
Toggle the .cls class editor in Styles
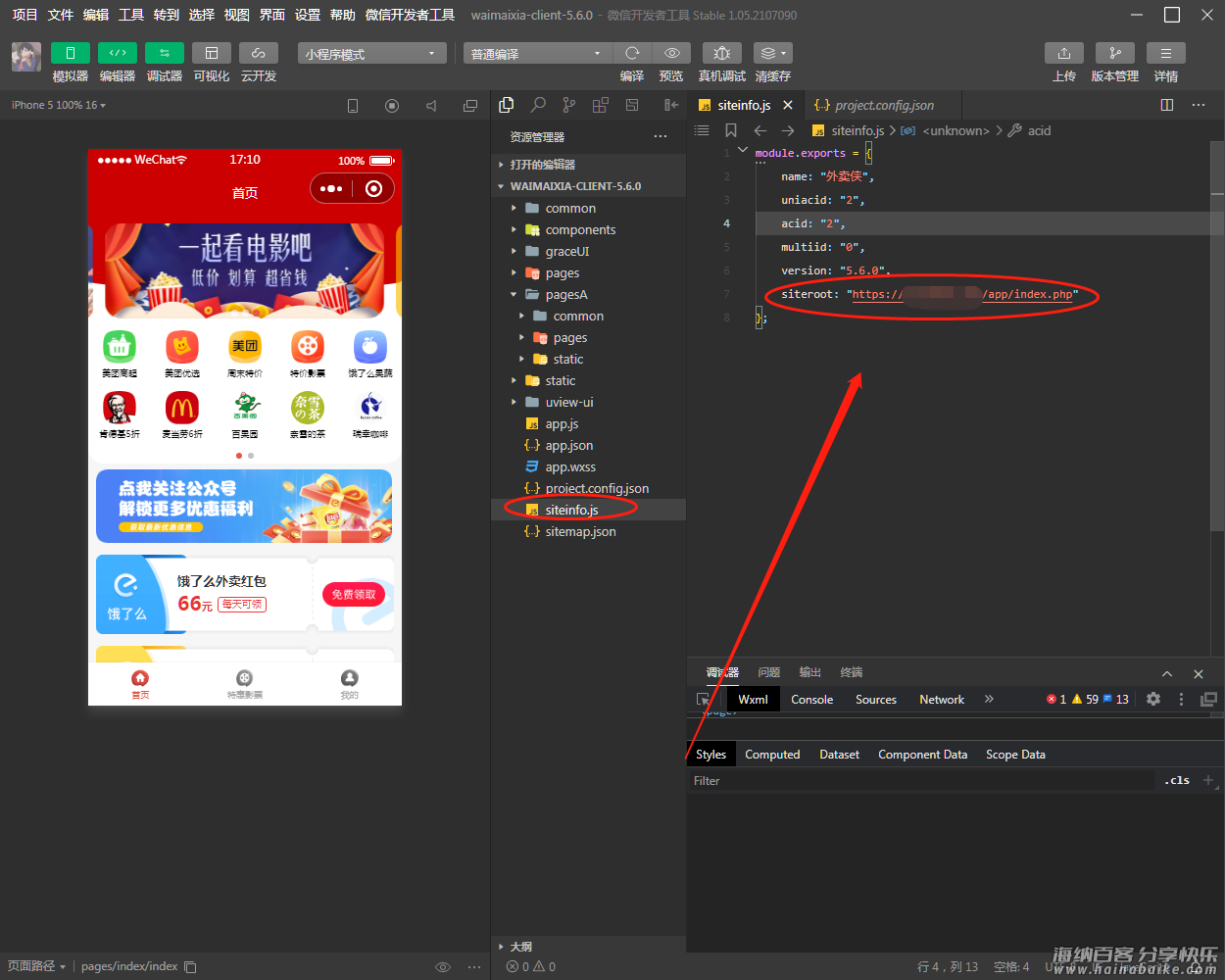[1177, 781]
